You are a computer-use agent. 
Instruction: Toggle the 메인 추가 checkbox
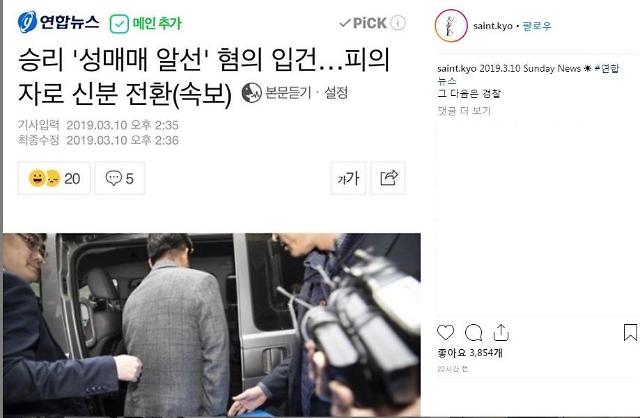119,24
